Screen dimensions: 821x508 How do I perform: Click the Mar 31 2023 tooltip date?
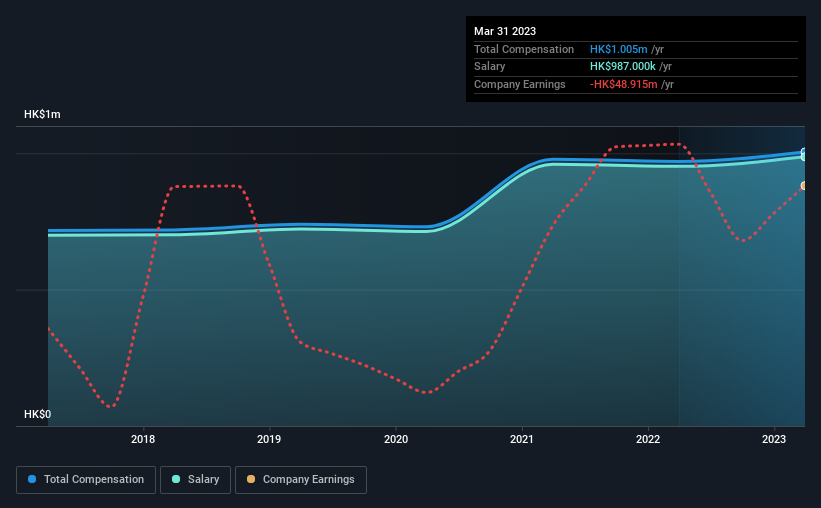(505, 31)
